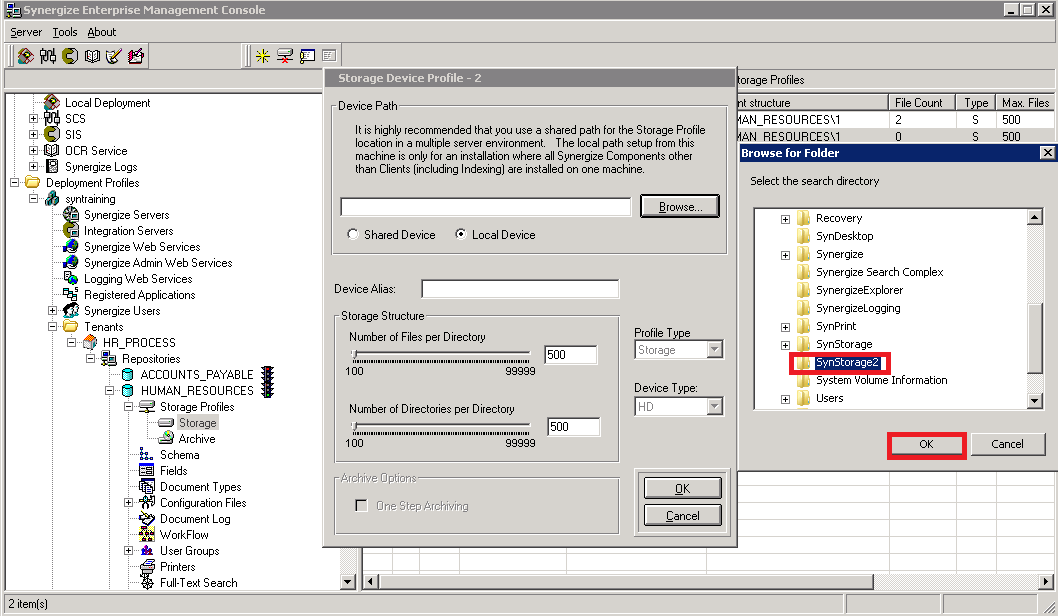Open the About menu
Screen dimensions: 1058x616
point(102,32)
